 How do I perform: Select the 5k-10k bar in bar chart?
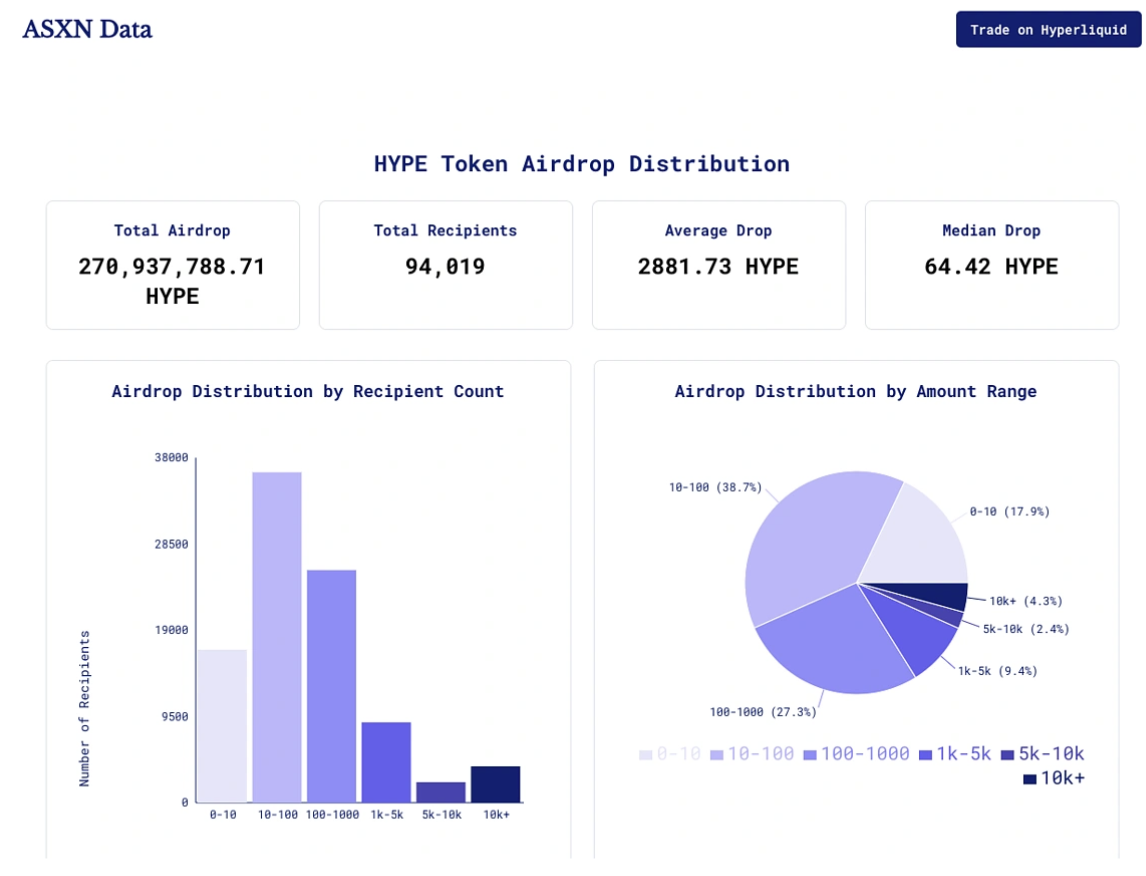(x=441, y=791)
